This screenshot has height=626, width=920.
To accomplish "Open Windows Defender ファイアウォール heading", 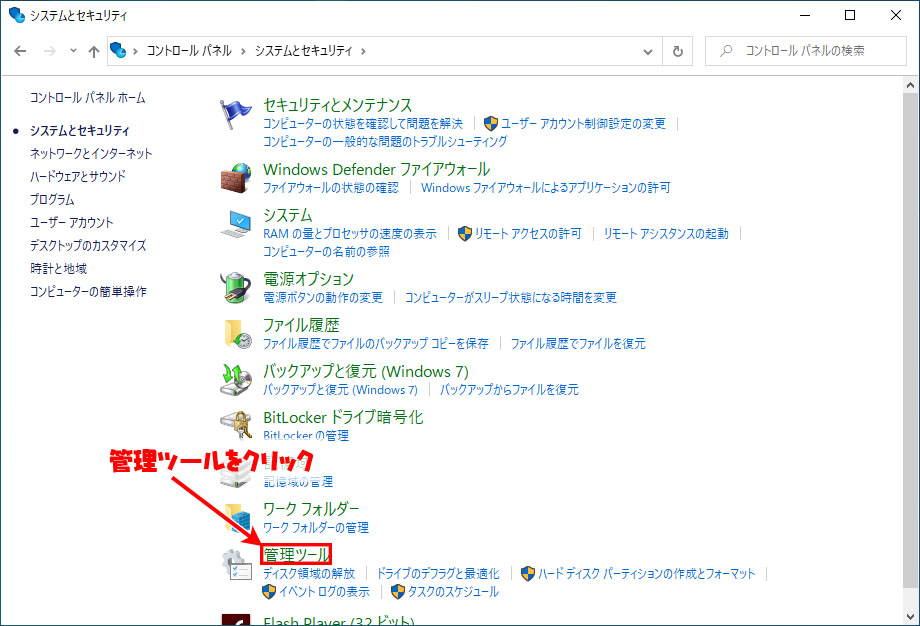I will (376, 169).
